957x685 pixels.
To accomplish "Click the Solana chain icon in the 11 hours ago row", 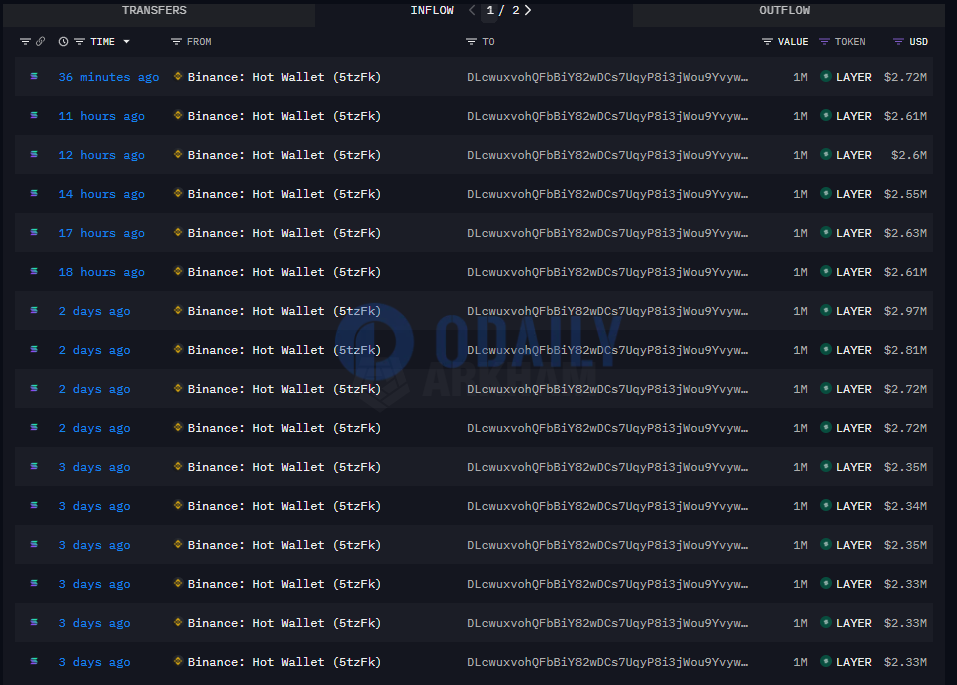I will [34, 115].
